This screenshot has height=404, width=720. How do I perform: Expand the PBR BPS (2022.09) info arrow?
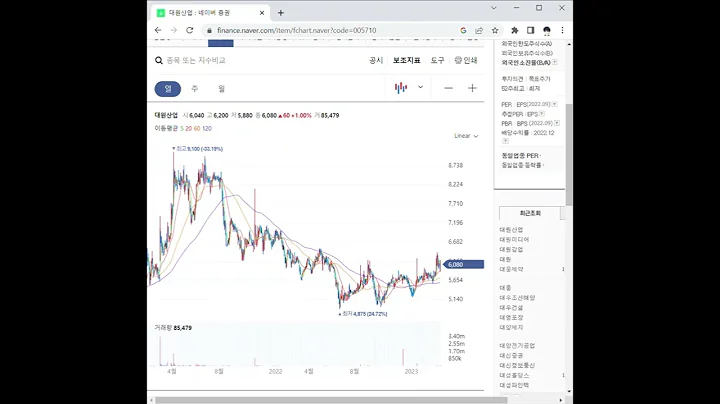(x=557, y=123)
